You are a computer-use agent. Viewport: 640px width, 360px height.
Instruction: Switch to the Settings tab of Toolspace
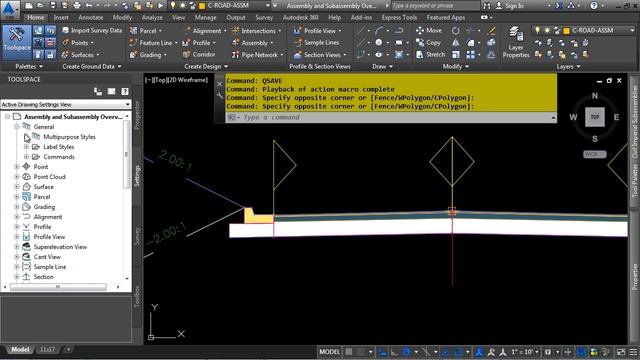point(137,176)
